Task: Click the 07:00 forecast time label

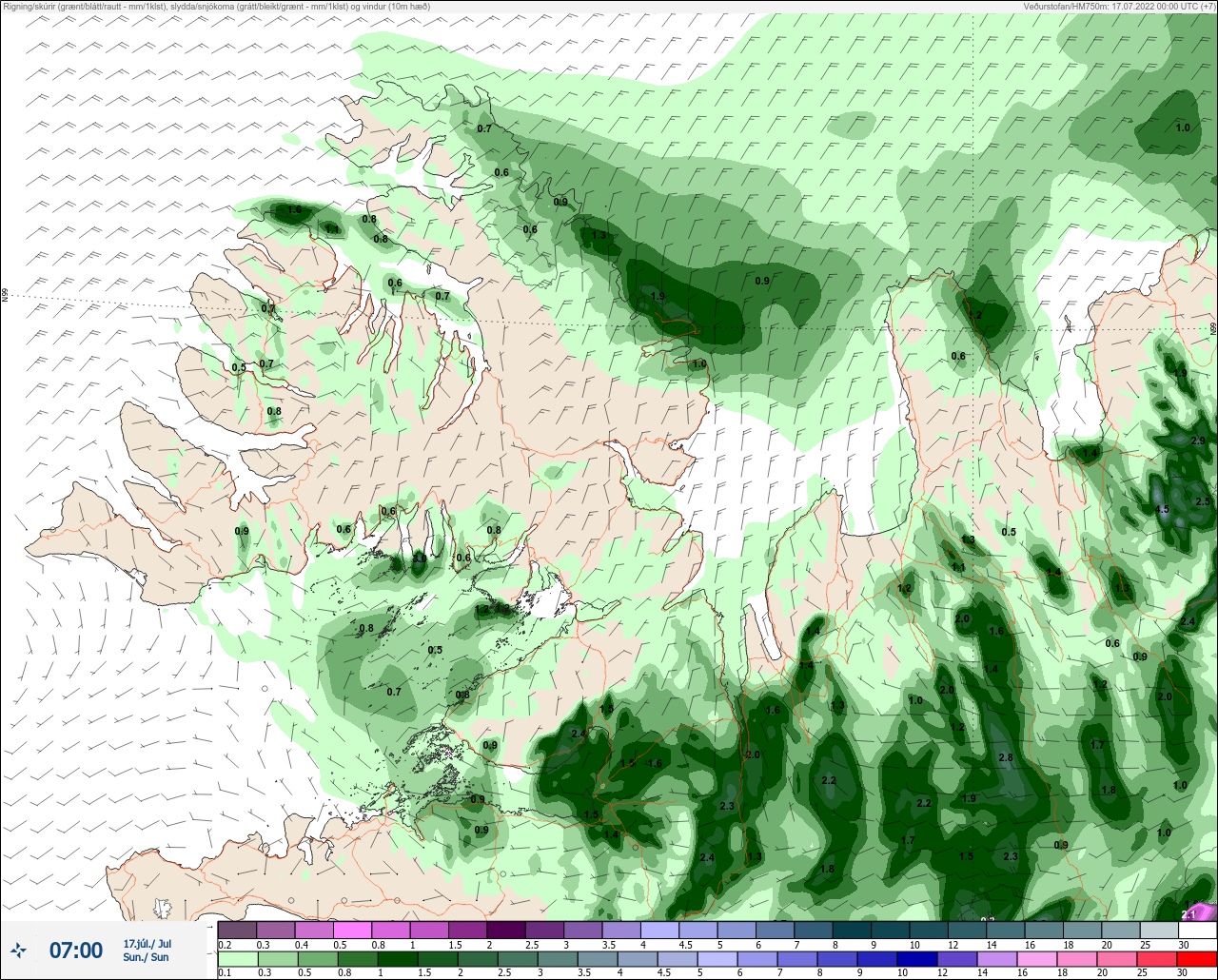Action: [x=75, y=950]
